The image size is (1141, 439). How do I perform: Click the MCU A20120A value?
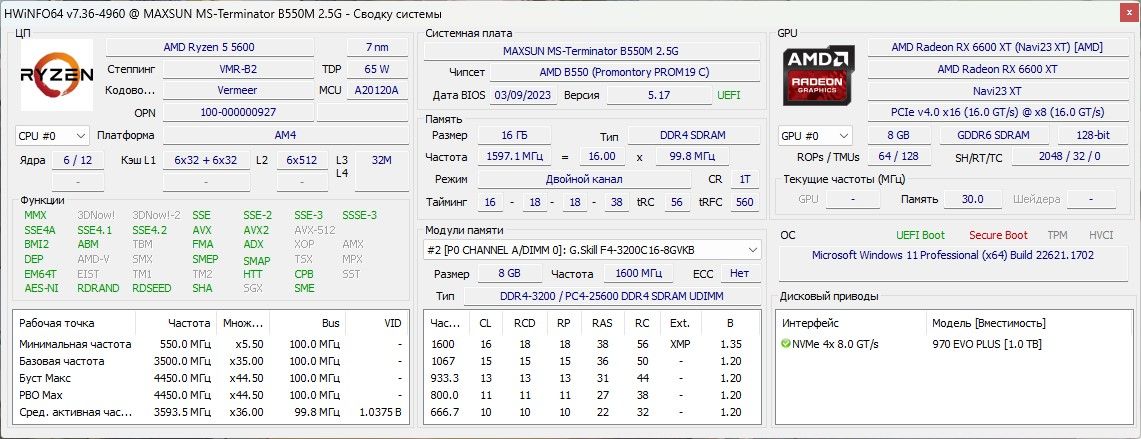(x=377, y=90)
